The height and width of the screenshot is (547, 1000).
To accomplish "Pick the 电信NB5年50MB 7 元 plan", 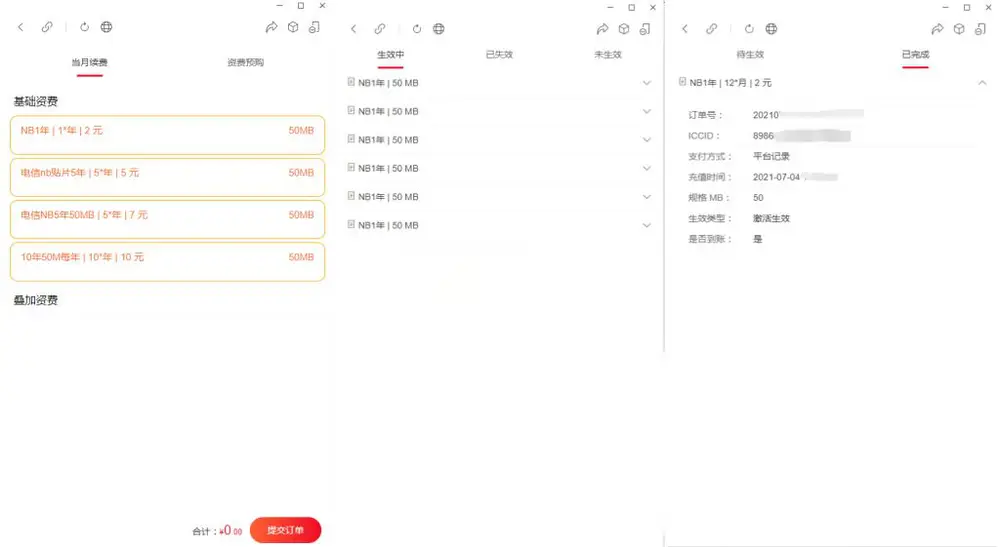I will [167, 219].
